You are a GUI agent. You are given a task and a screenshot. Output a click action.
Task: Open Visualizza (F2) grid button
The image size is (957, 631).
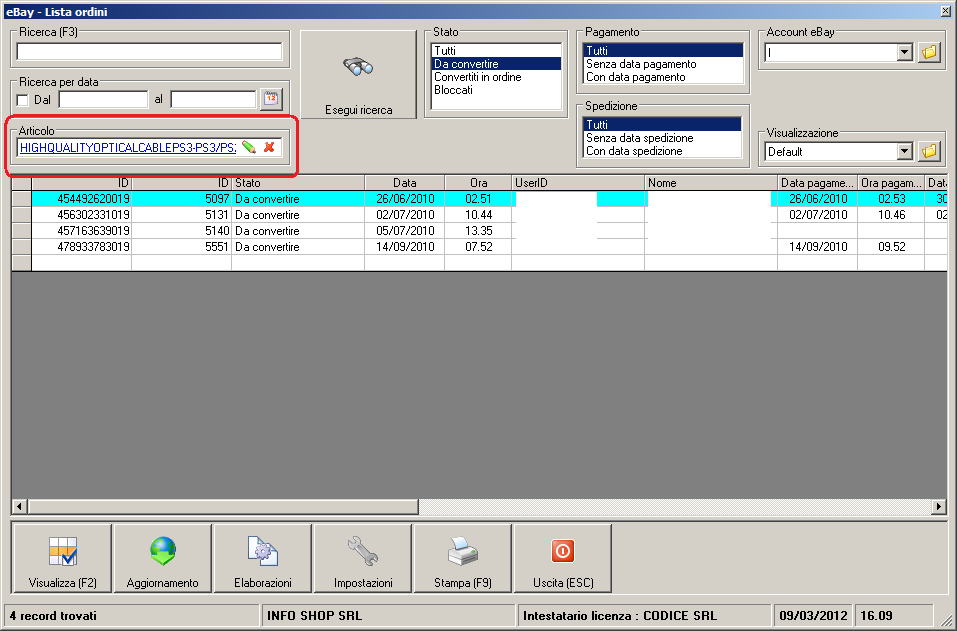coord(62,558)
